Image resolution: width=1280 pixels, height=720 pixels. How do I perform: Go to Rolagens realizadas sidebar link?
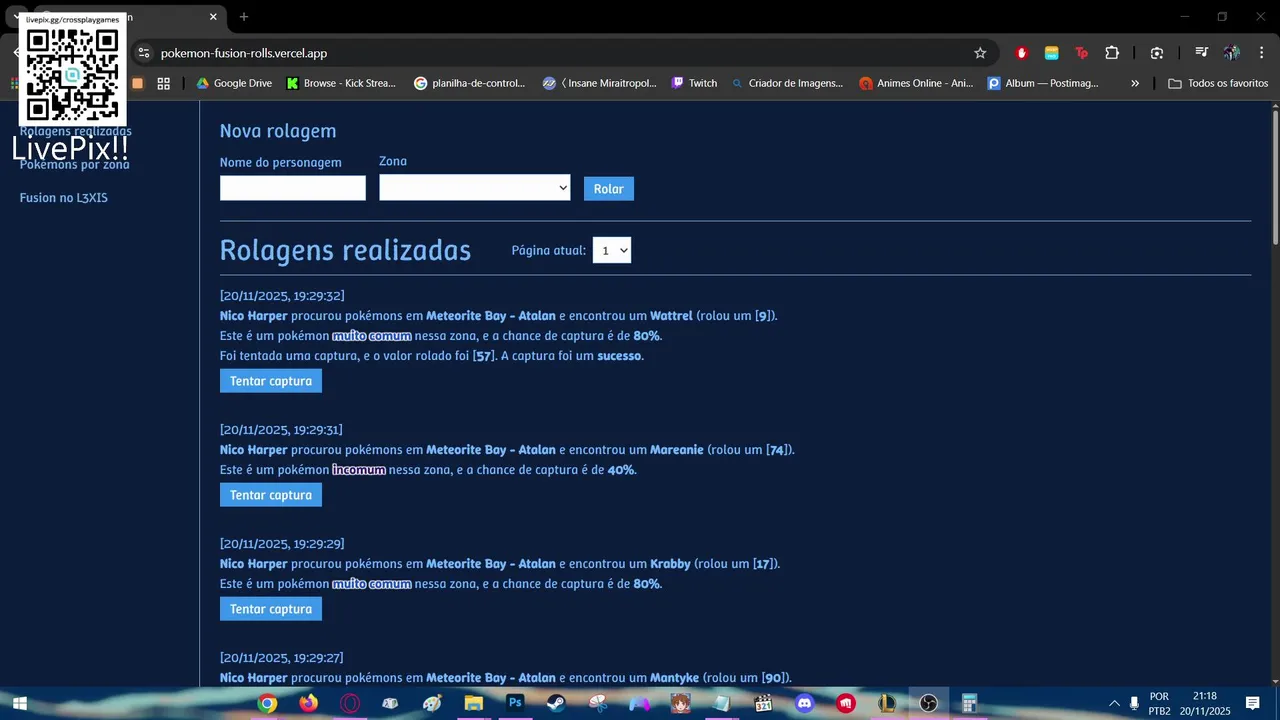[76, 131]
